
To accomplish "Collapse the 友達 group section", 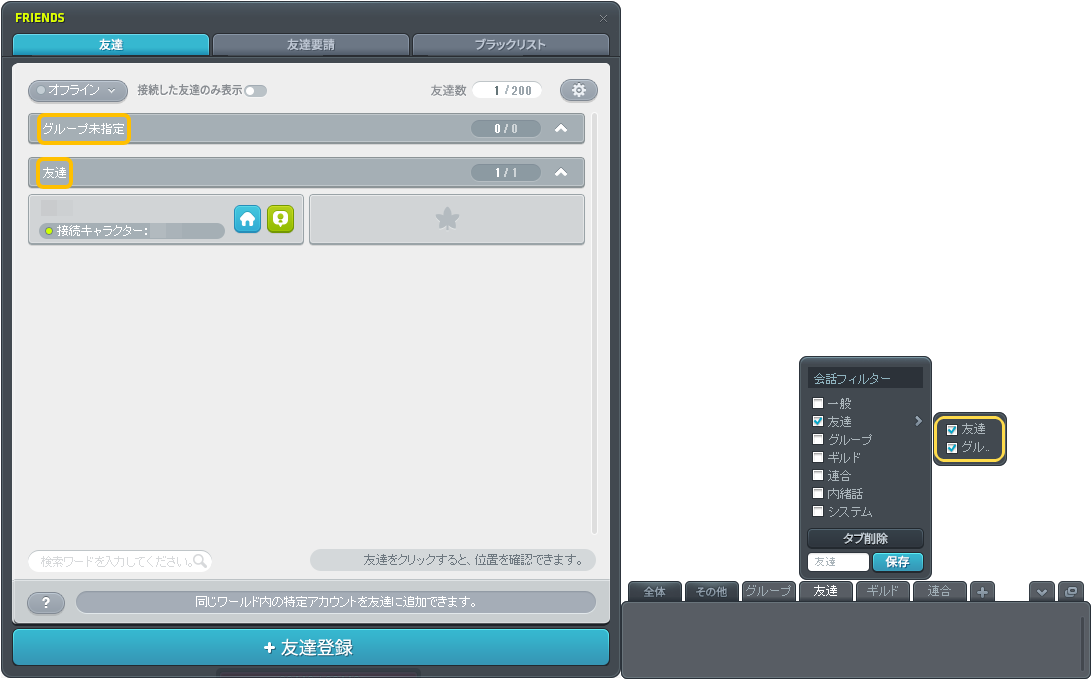I will [561, 173].
